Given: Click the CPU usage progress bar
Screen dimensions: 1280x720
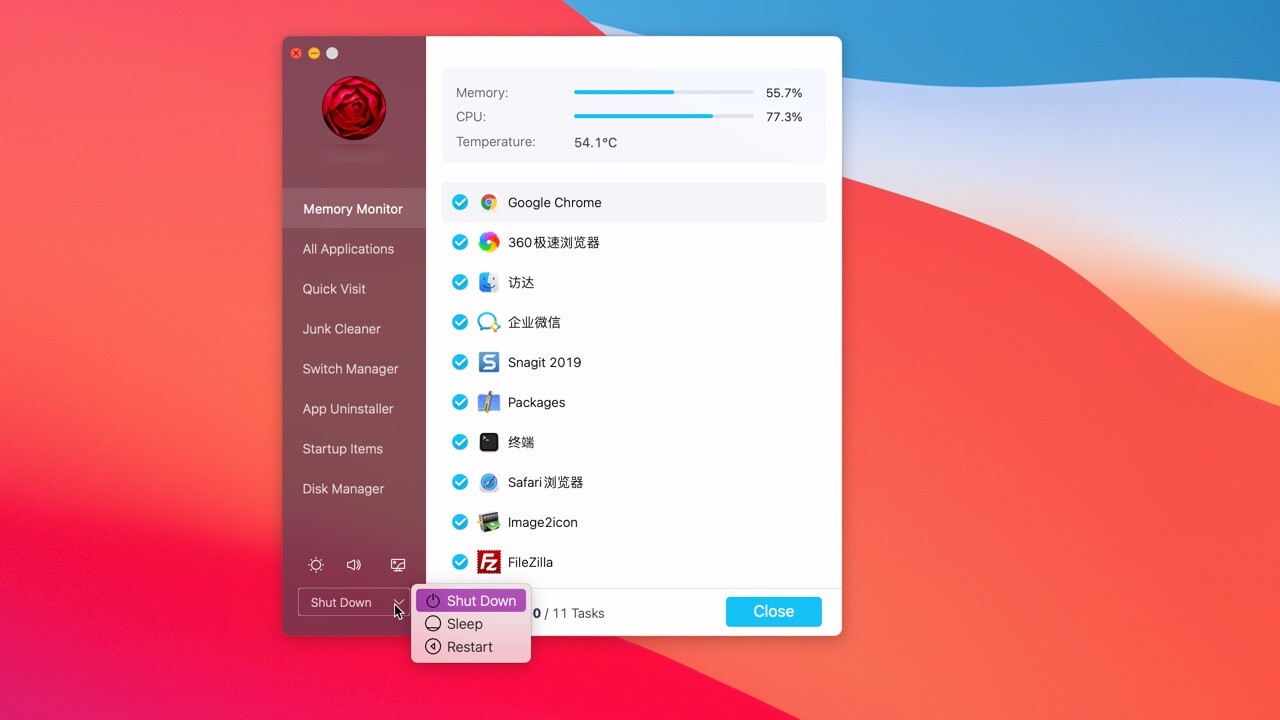Looking at the screenshot, I should click(664, 116).
